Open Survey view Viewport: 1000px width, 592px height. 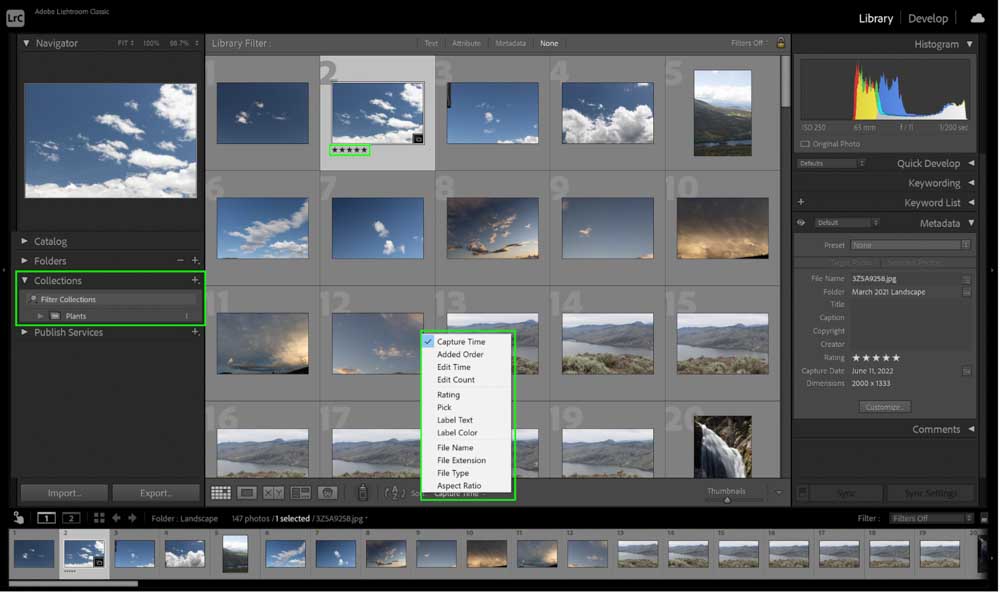click(300, 492)
